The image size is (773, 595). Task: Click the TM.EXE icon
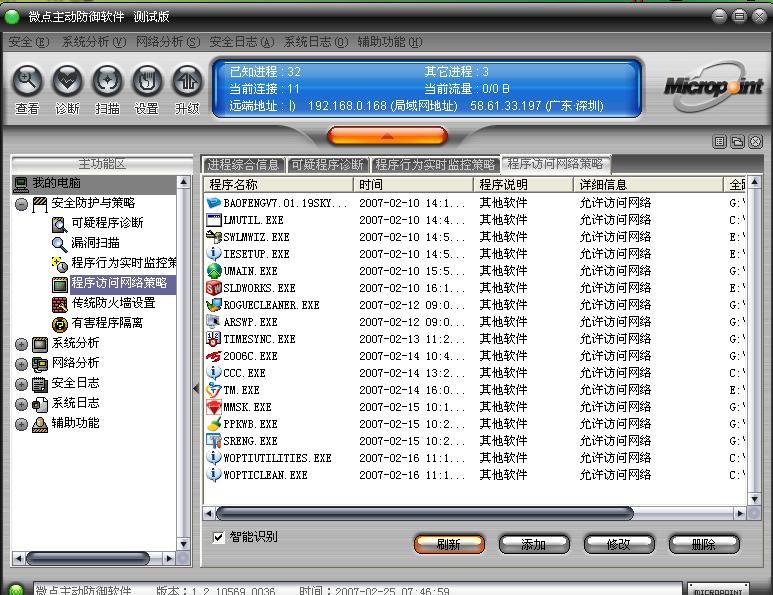(x=213, y=389)
